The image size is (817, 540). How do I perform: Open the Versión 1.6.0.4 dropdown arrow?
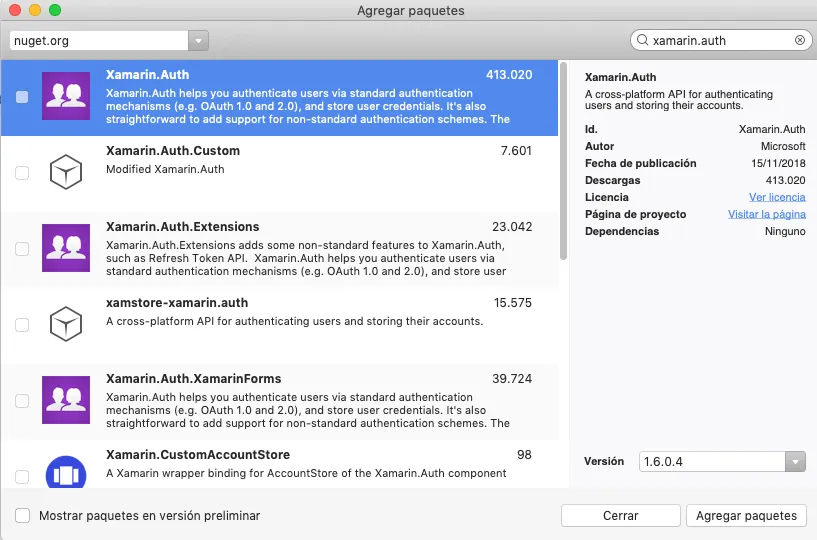tap(795, 462)
